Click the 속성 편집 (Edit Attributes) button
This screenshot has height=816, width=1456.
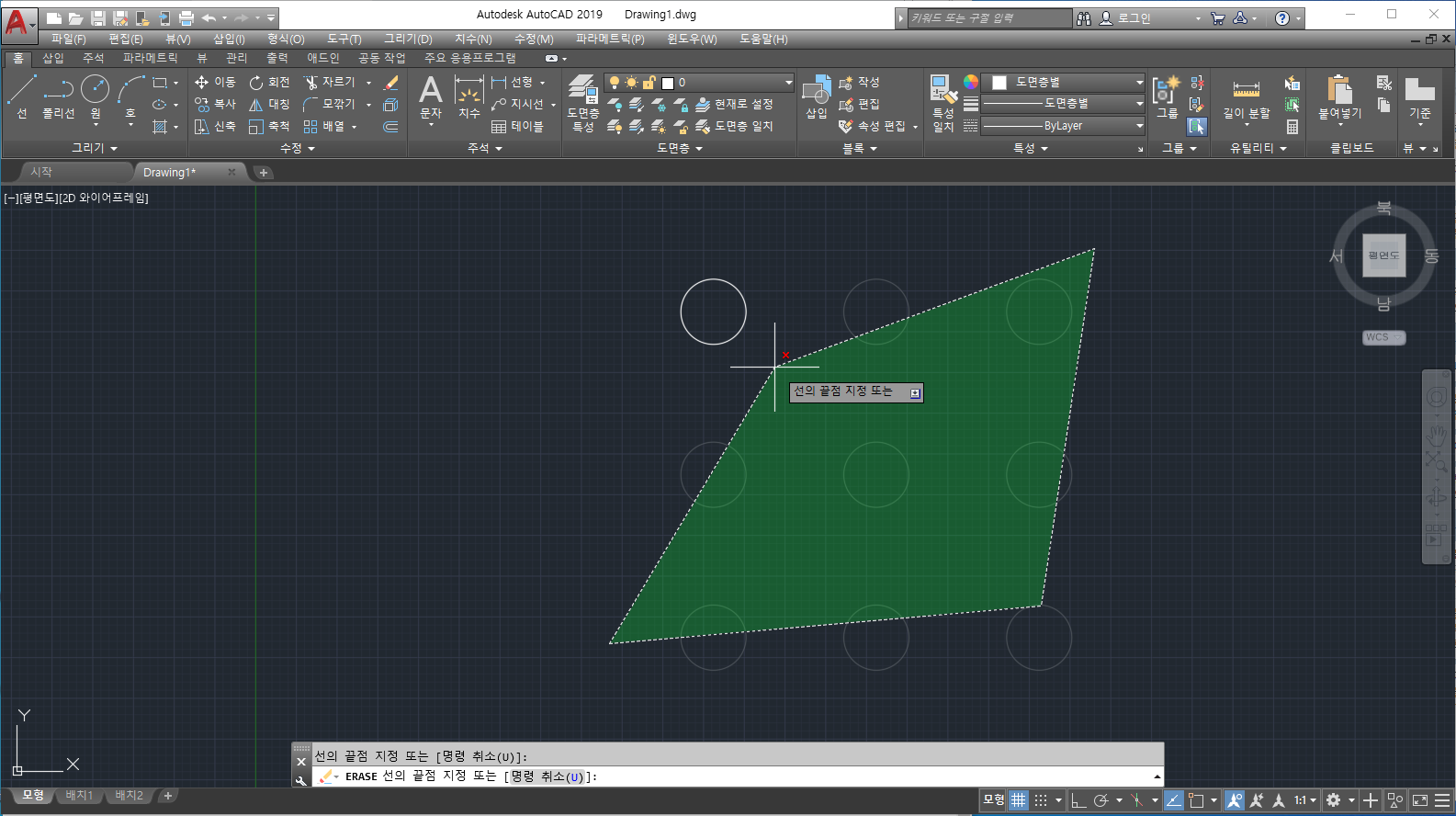click(x=873, y=126)
